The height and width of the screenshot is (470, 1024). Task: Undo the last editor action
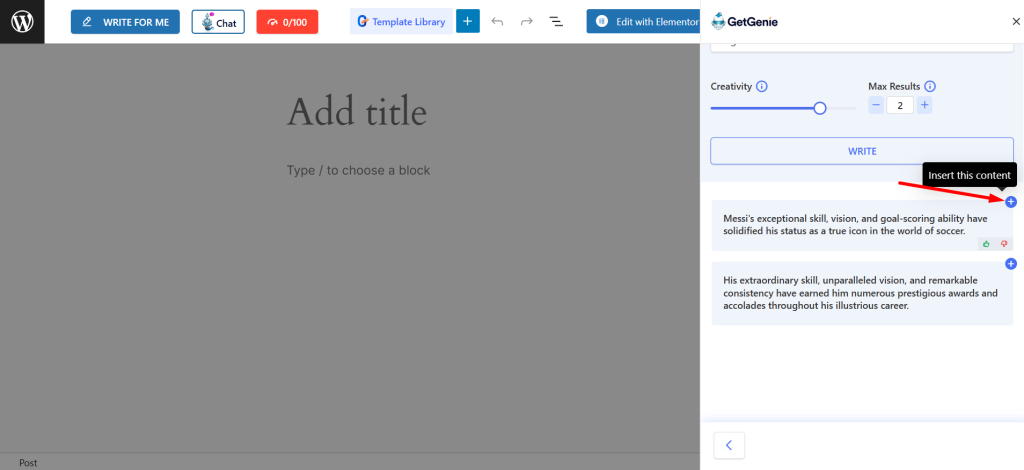tap(497, 21)
